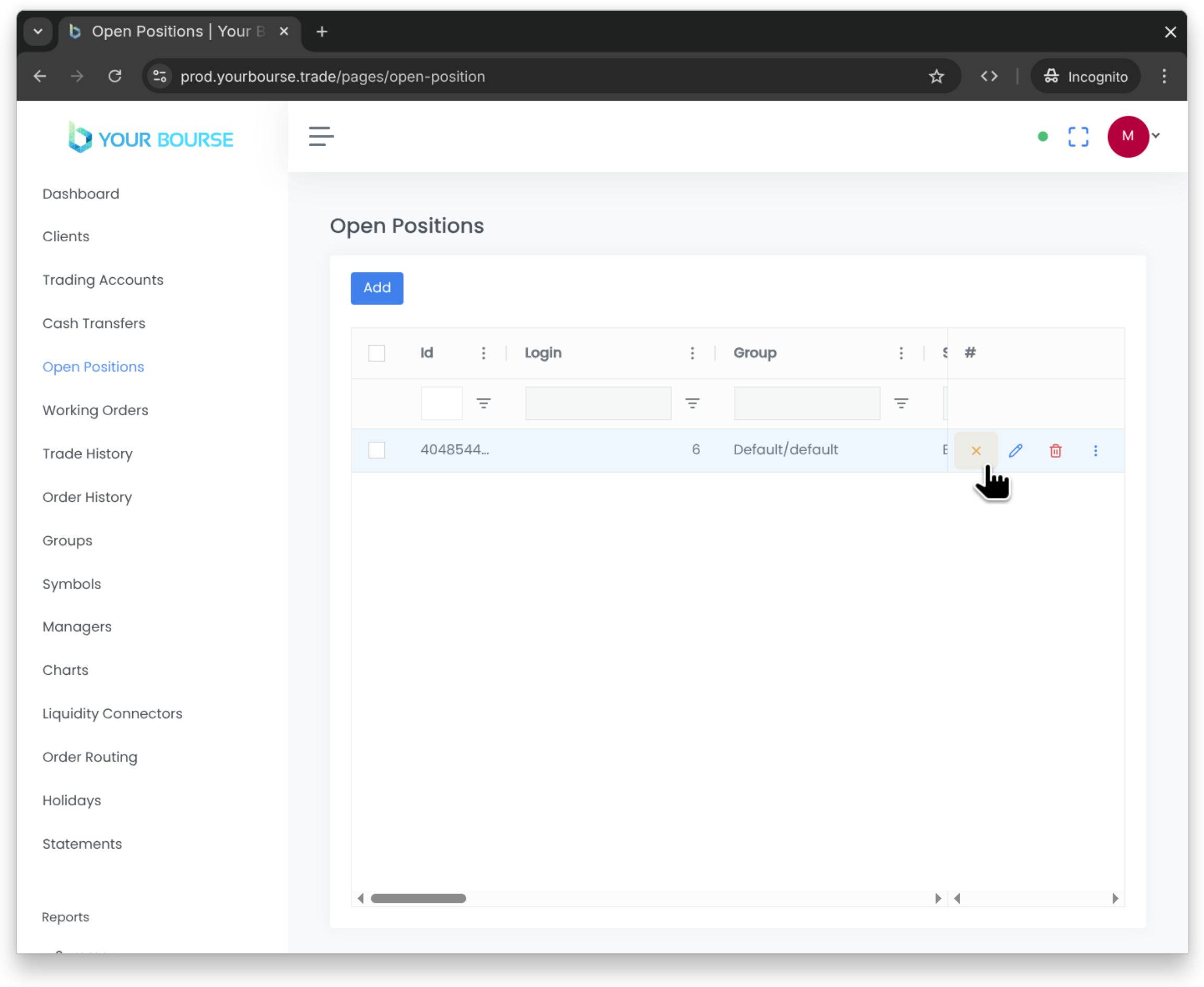This screenshot has height=987, width=1204.
Task: Open the Group column options menu
Action: coord(901,353)
